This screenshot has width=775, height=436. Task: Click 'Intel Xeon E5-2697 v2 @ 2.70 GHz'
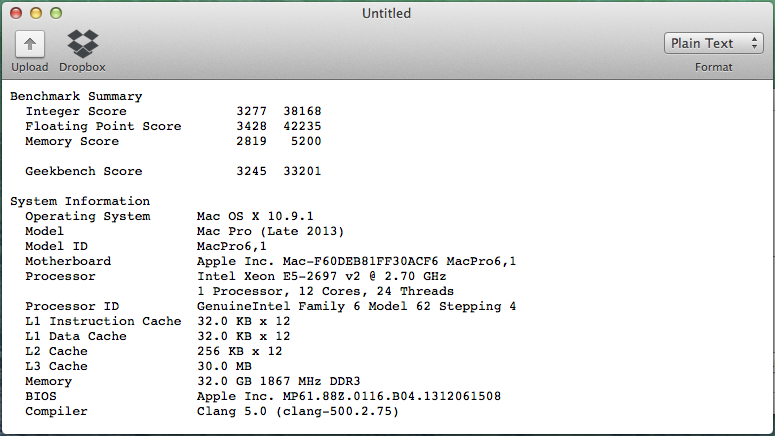click(322, 276)
